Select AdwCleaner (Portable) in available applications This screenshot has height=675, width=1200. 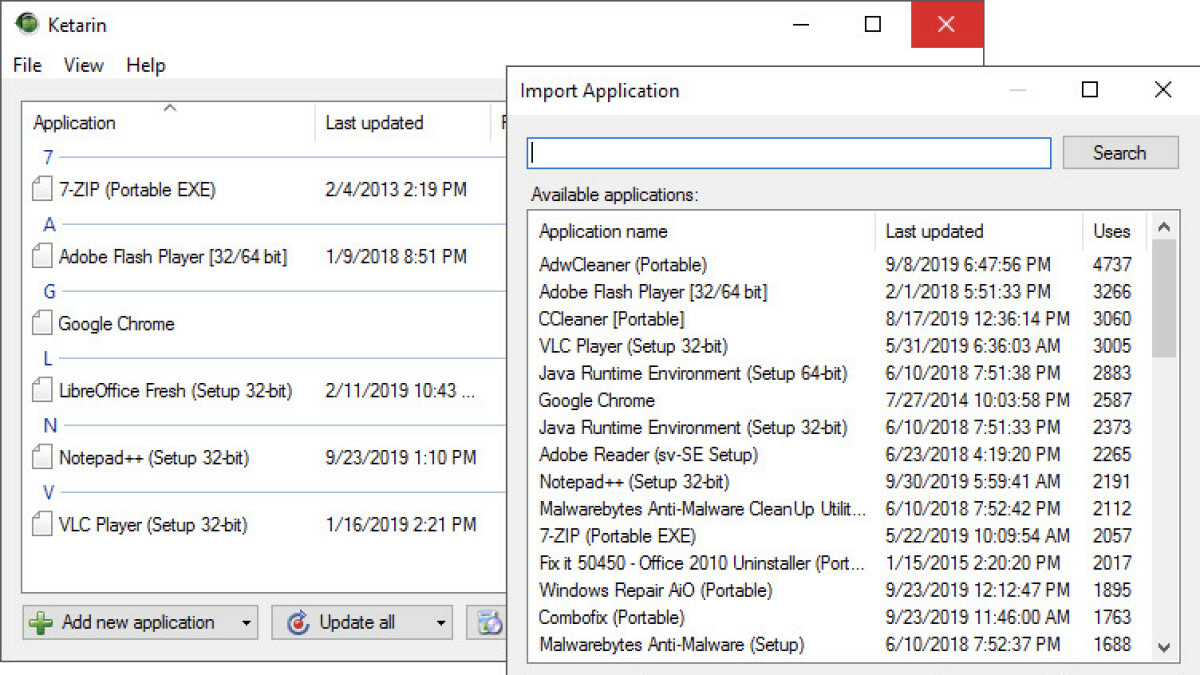(622, 265)
